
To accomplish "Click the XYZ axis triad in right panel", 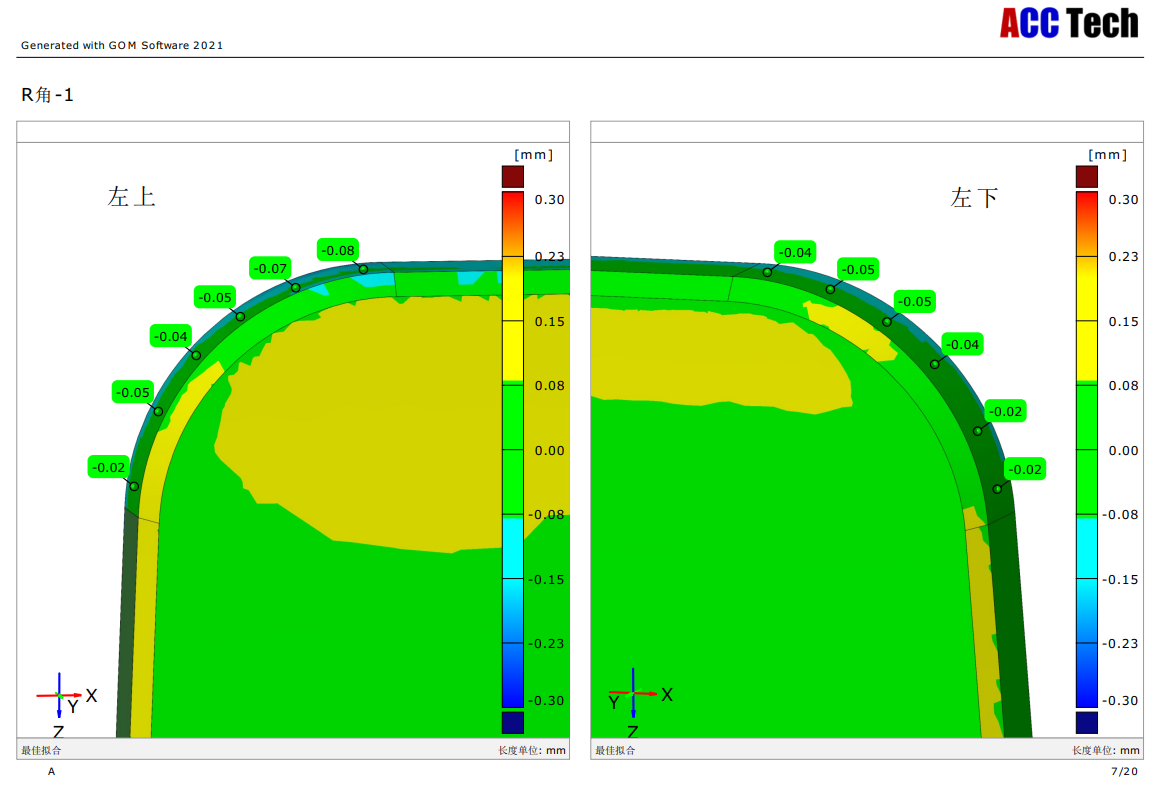I will 634,695.
